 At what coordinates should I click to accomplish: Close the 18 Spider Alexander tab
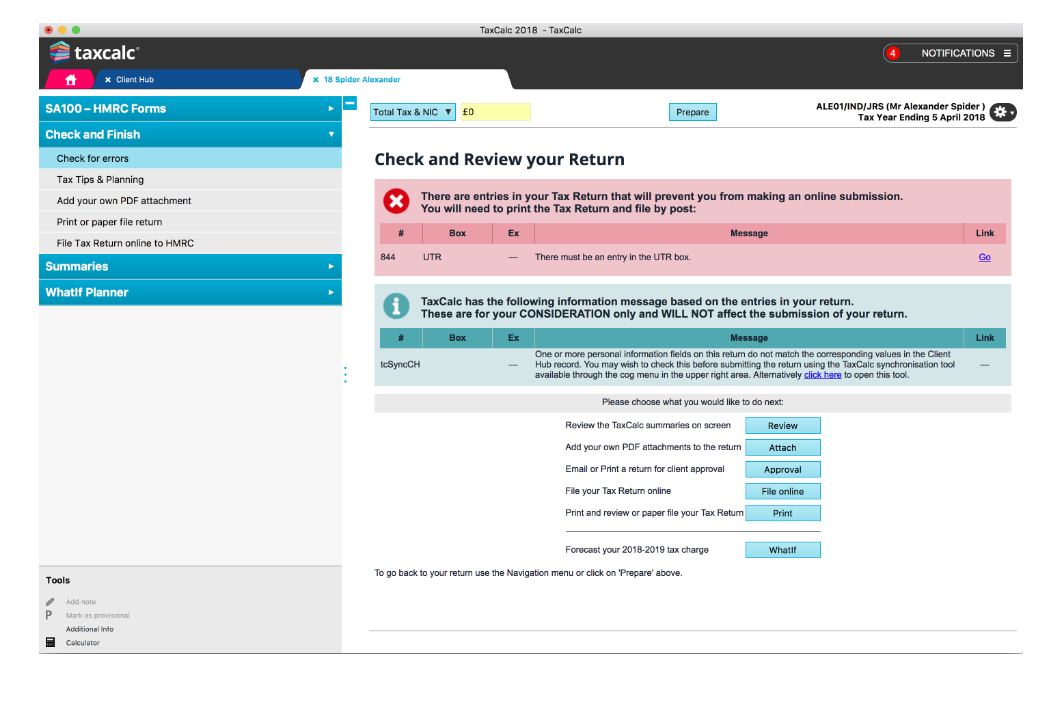pos(315,80)
